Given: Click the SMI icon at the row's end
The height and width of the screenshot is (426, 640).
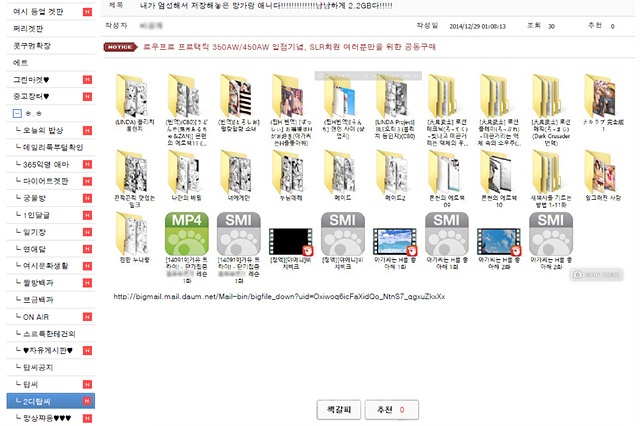Looking at the screenshot, I should 551,234.
